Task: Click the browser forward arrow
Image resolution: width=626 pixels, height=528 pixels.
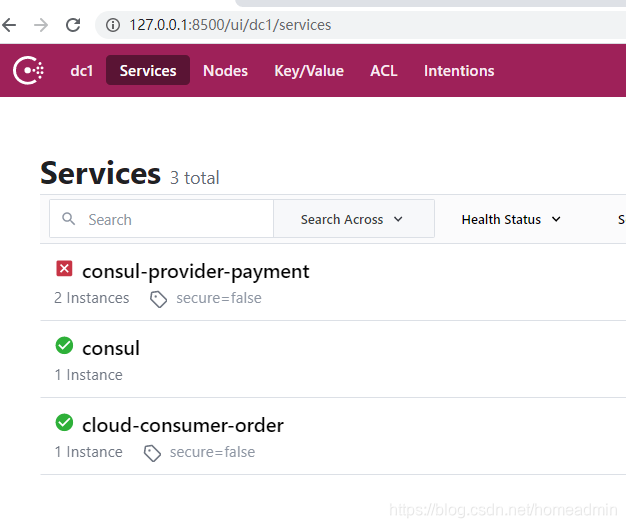Action: pos(41,25)
